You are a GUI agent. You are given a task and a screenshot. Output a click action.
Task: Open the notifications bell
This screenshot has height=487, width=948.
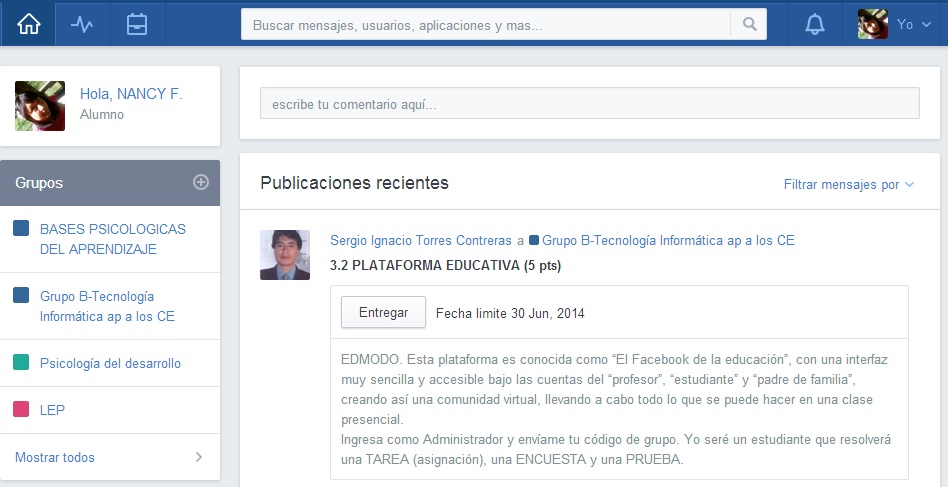(814, 25)
